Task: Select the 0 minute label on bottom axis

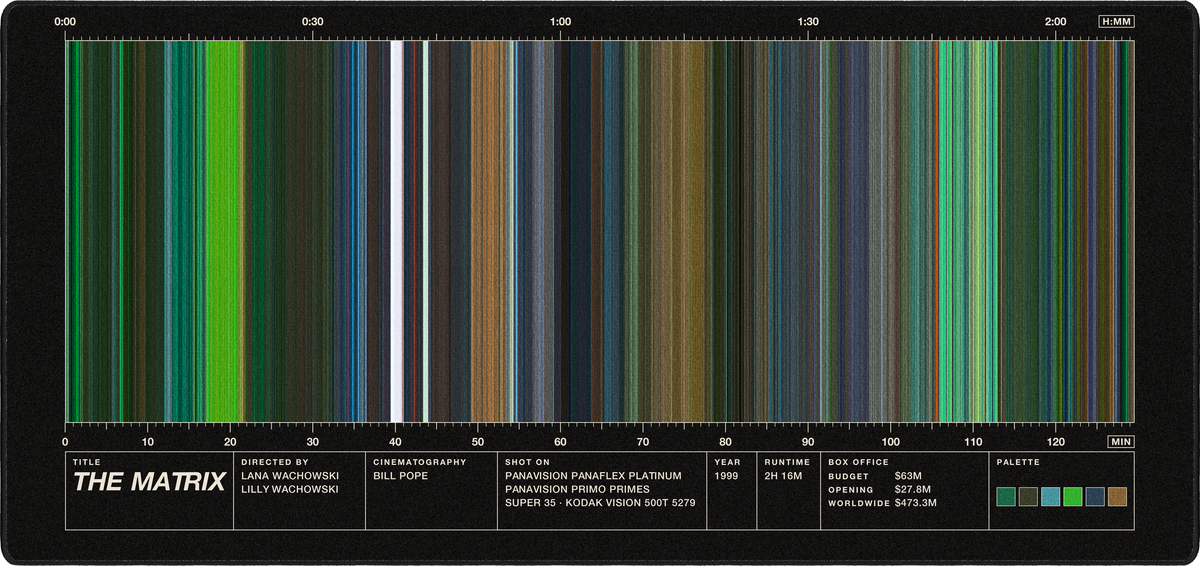Action: (65, 441)
